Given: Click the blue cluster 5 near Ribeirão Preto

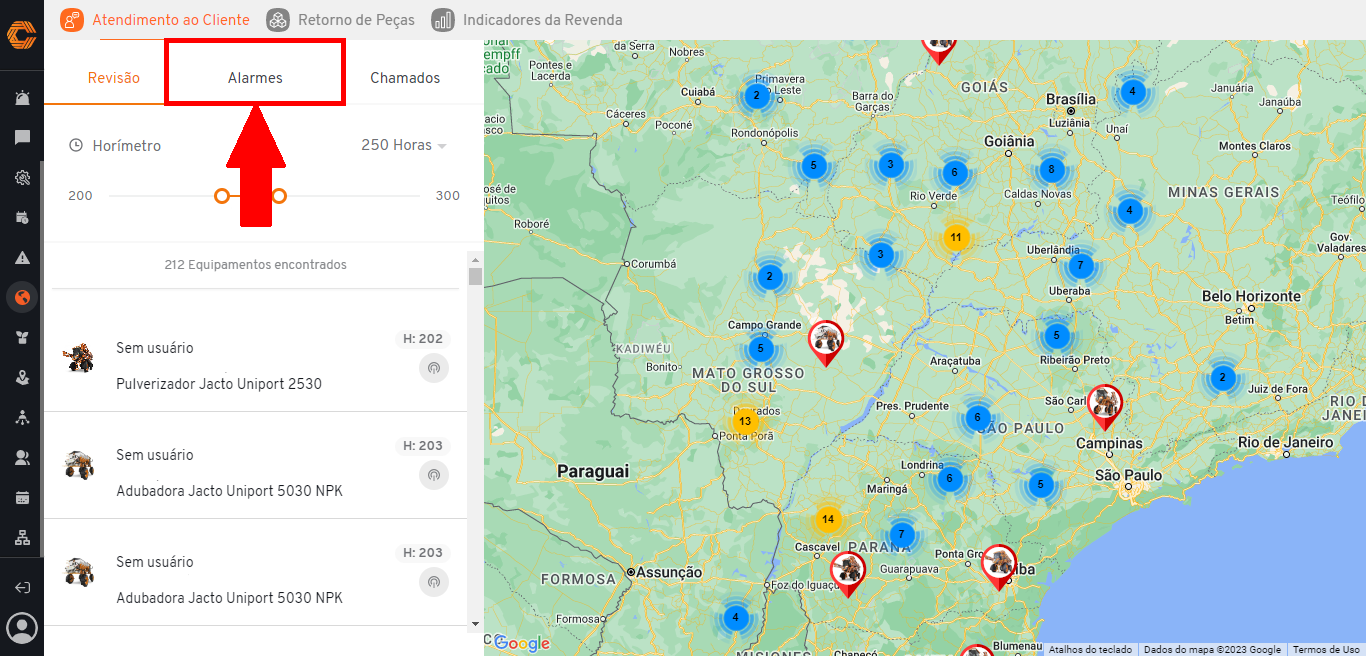Looking at the screenshot, I should pos(1057,335).
